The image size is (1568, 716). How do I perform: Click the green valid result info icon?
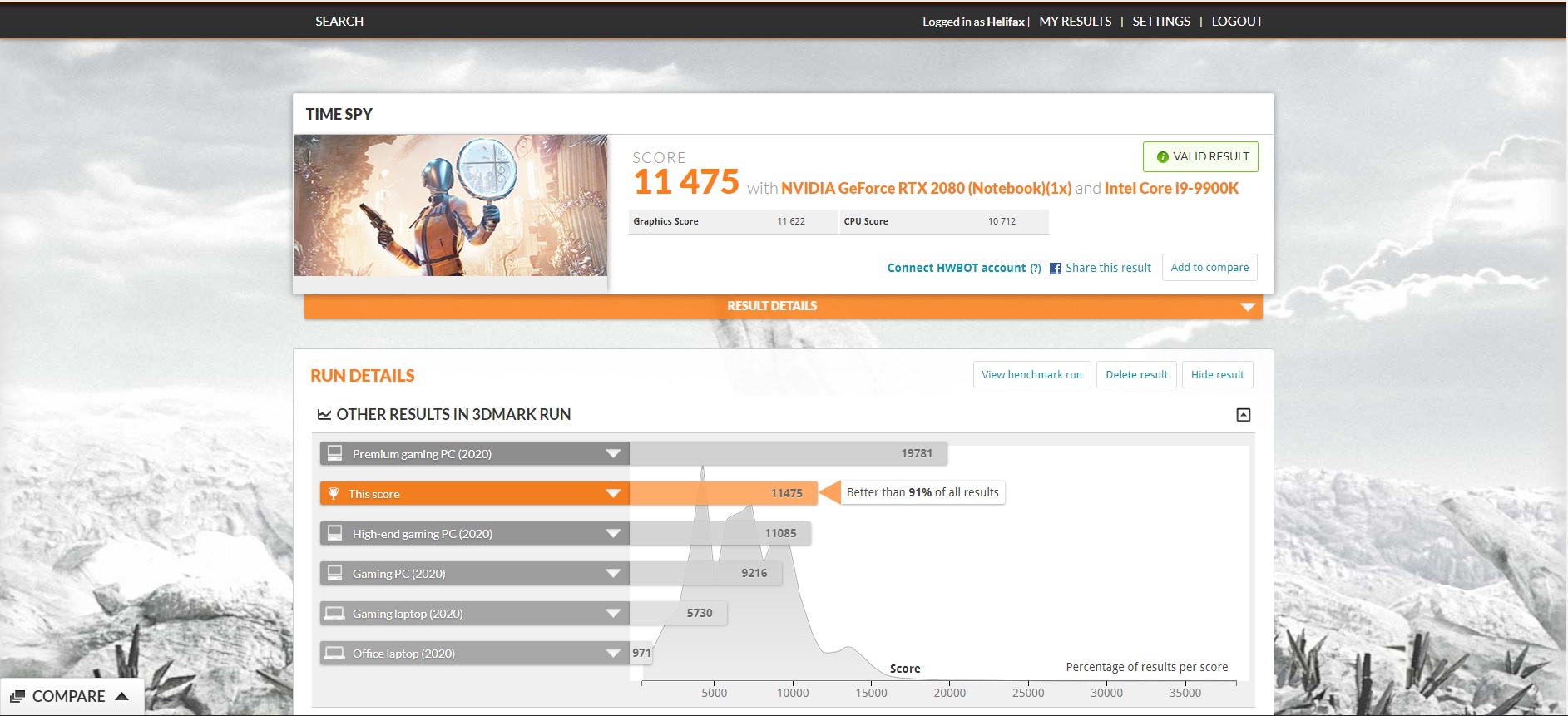(x=1163, y=157)
